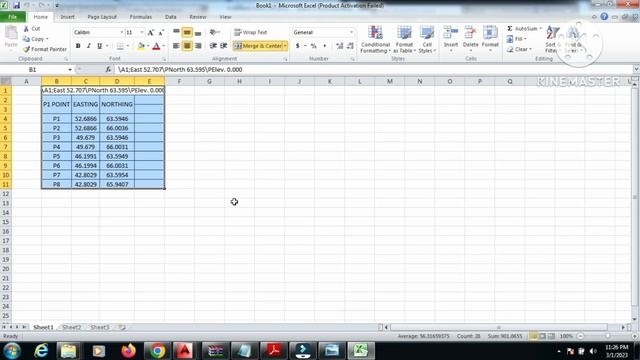Open Cell Styles gallery
The width and height of the screenshot is (640, 360).
tap(427, 39)
